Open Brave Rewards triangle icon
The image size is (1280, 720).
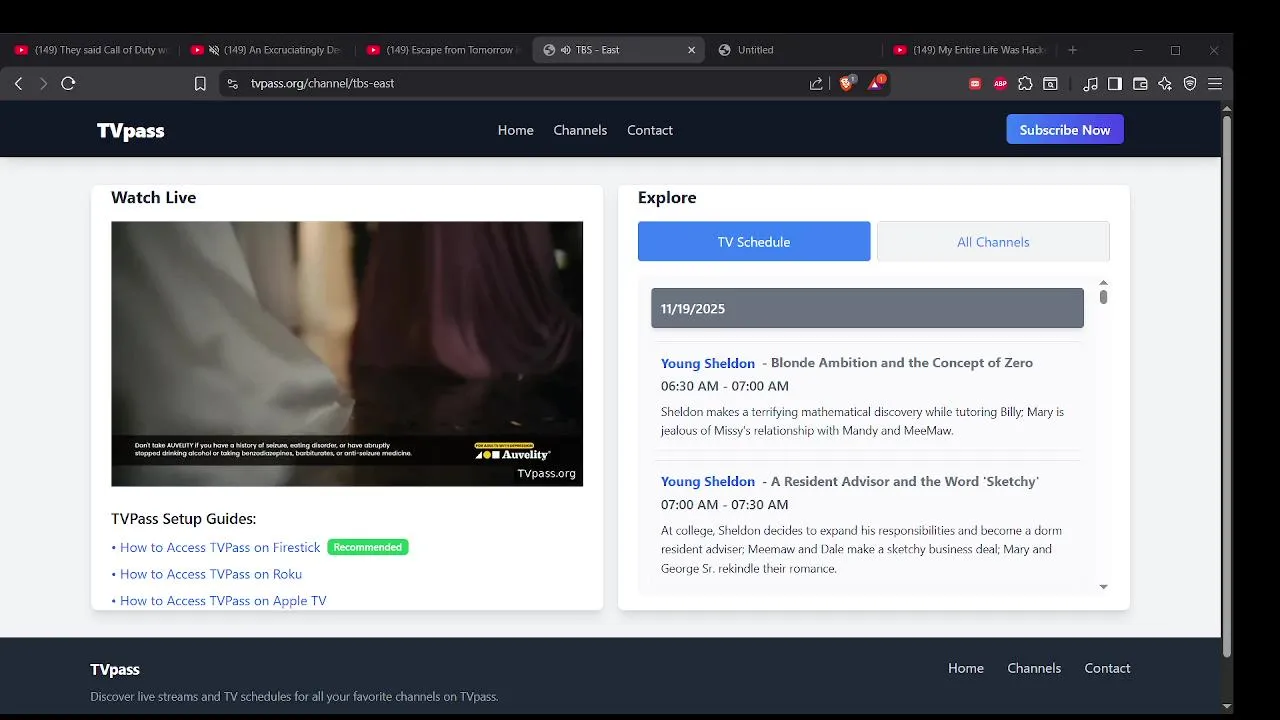tap(876, 84)
